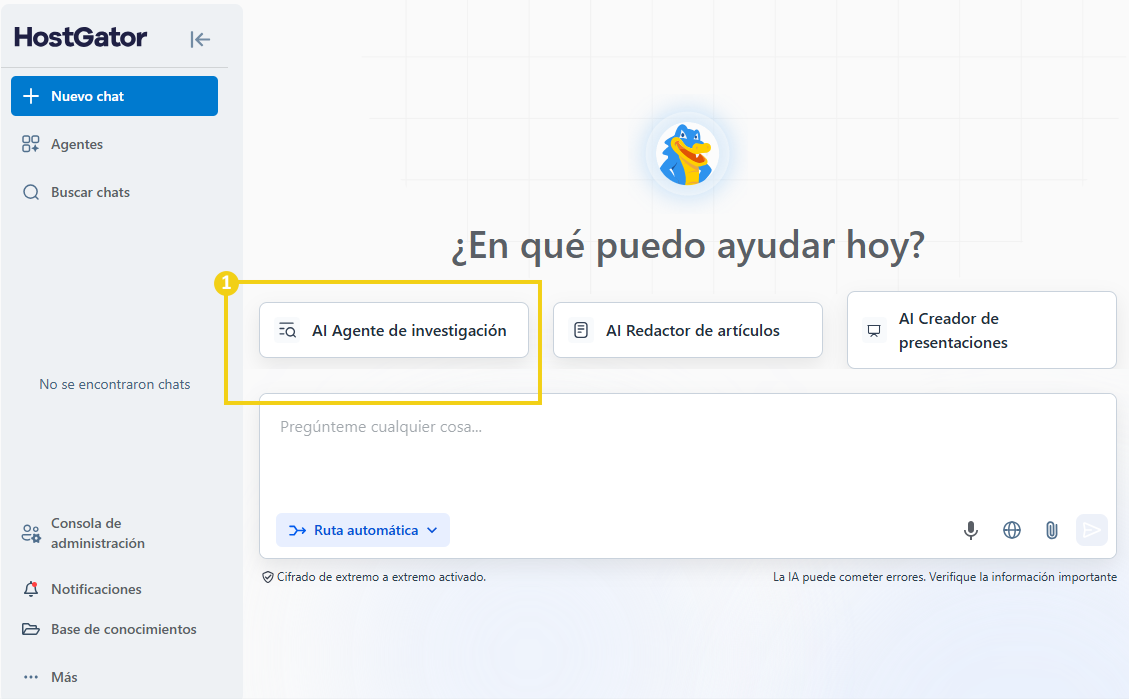Open Notificaciones

[82, 589]
